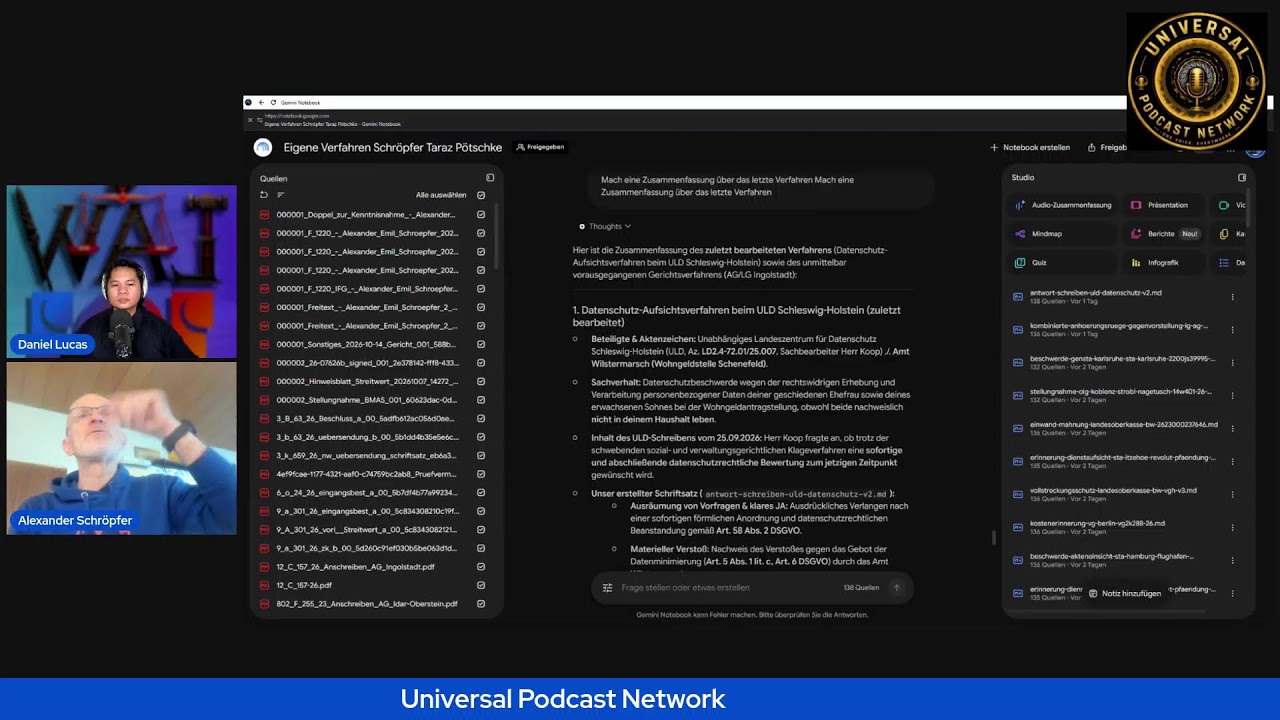Click the Mindmap tile icon in Studio

pyautogui.click(x=1020, y=234)
